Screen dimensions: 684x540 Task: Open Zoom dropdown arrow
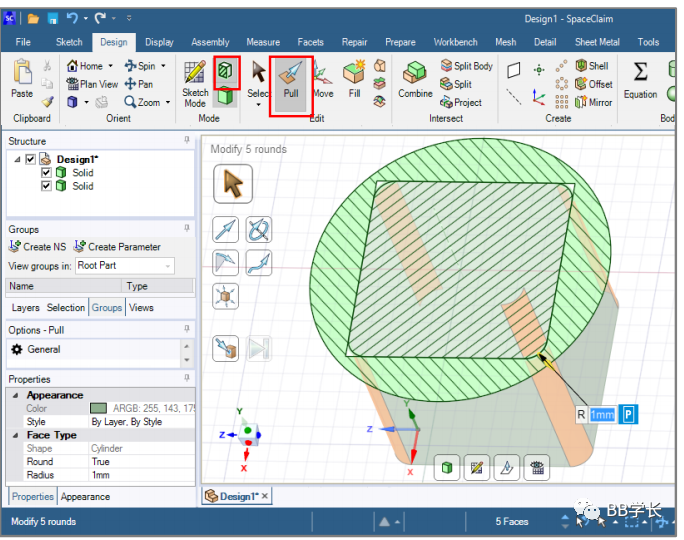[x=168, y=103]
